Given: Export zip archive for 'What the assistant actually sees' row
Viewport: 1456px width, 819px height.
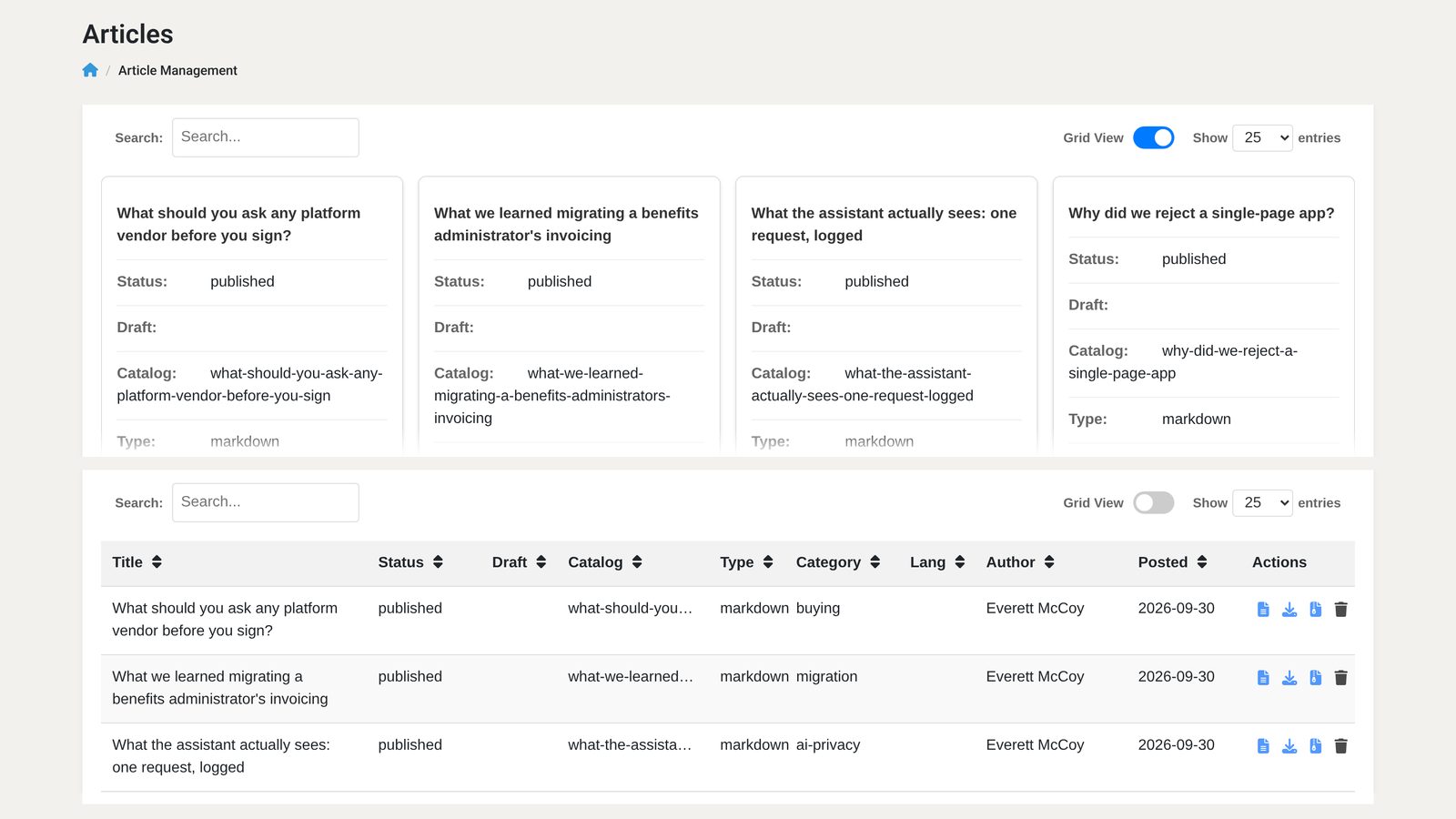Looking at the screenshot, I should pos(1315,746).
